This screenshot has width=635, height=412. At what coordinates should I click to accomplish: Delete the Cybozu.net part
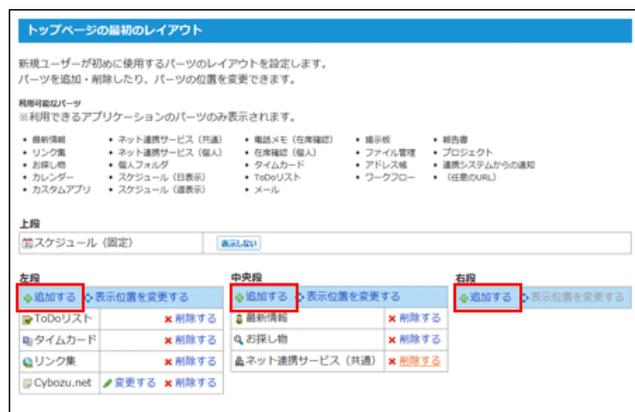[196, 382]
